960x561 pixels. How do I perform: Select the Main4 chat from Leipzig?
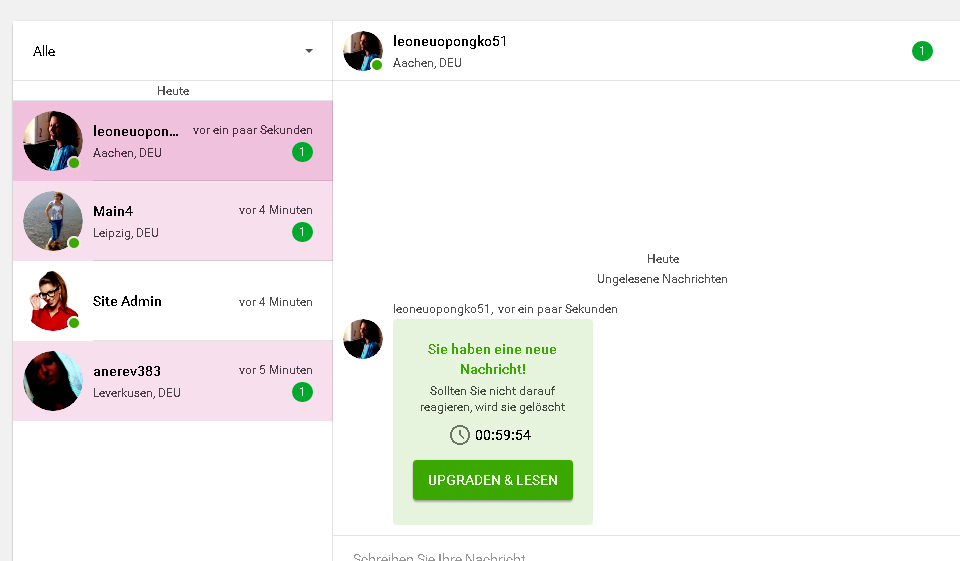[x=190, y=221]
